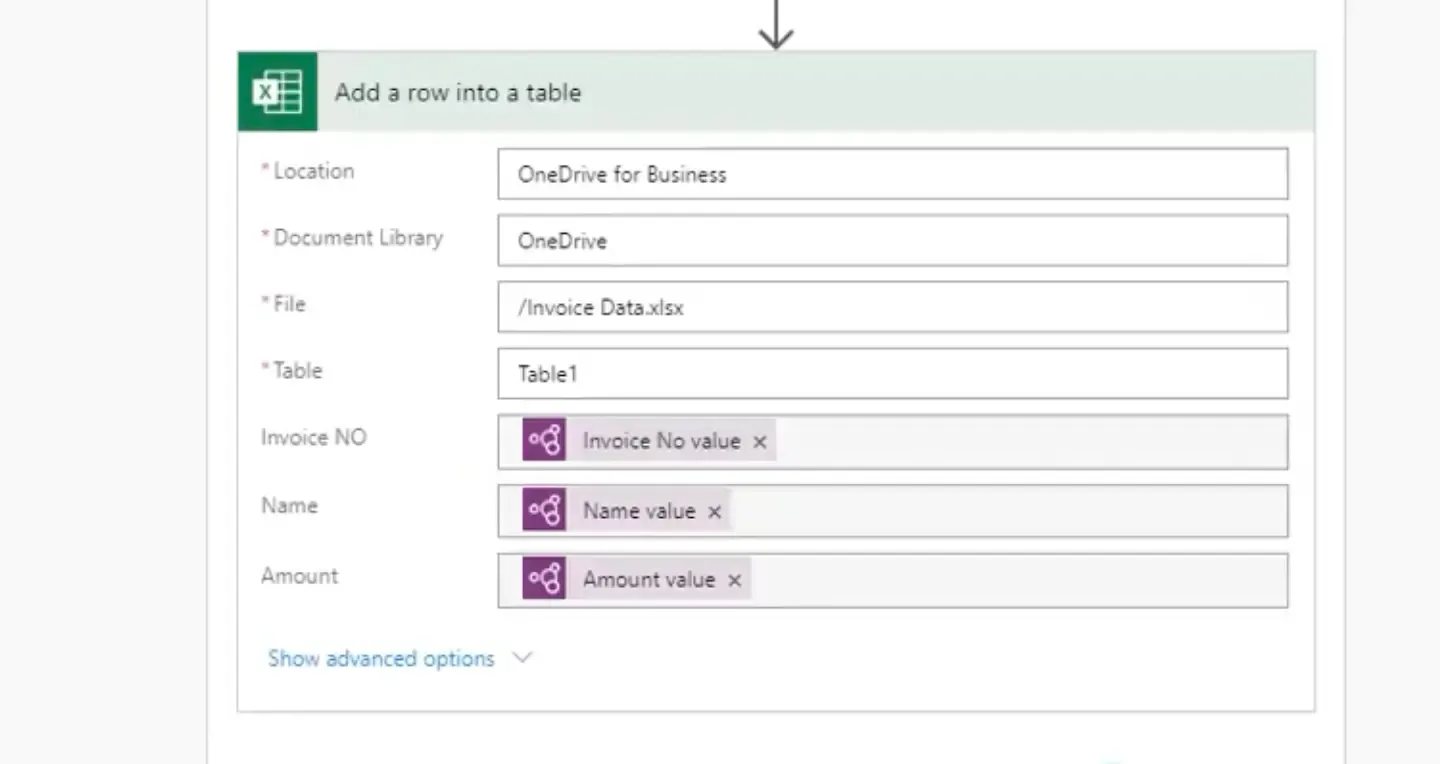Viewport: 1440px width, 764px height.
Task: Click the Excel icon in action header
Action: (277, 92)
